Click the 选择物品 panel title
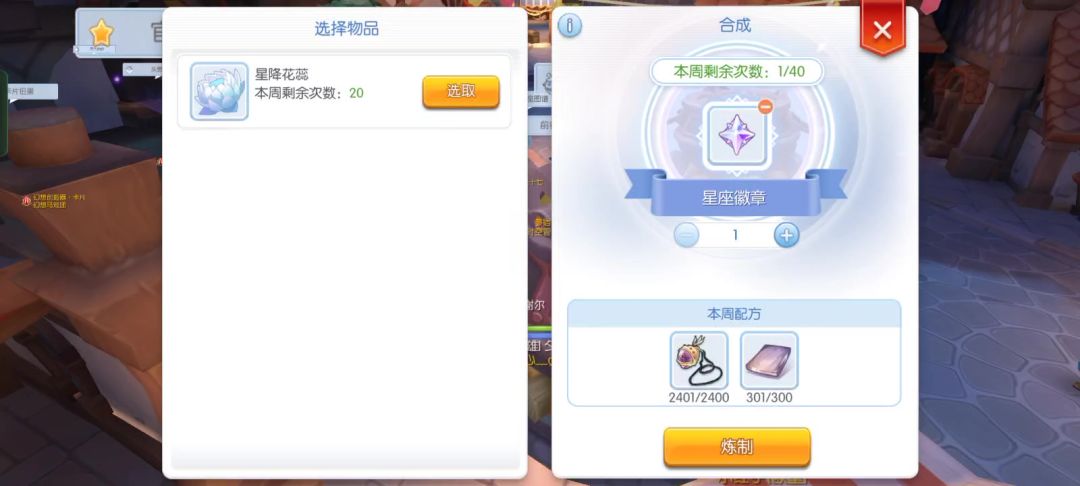 [x=346, y=29]
